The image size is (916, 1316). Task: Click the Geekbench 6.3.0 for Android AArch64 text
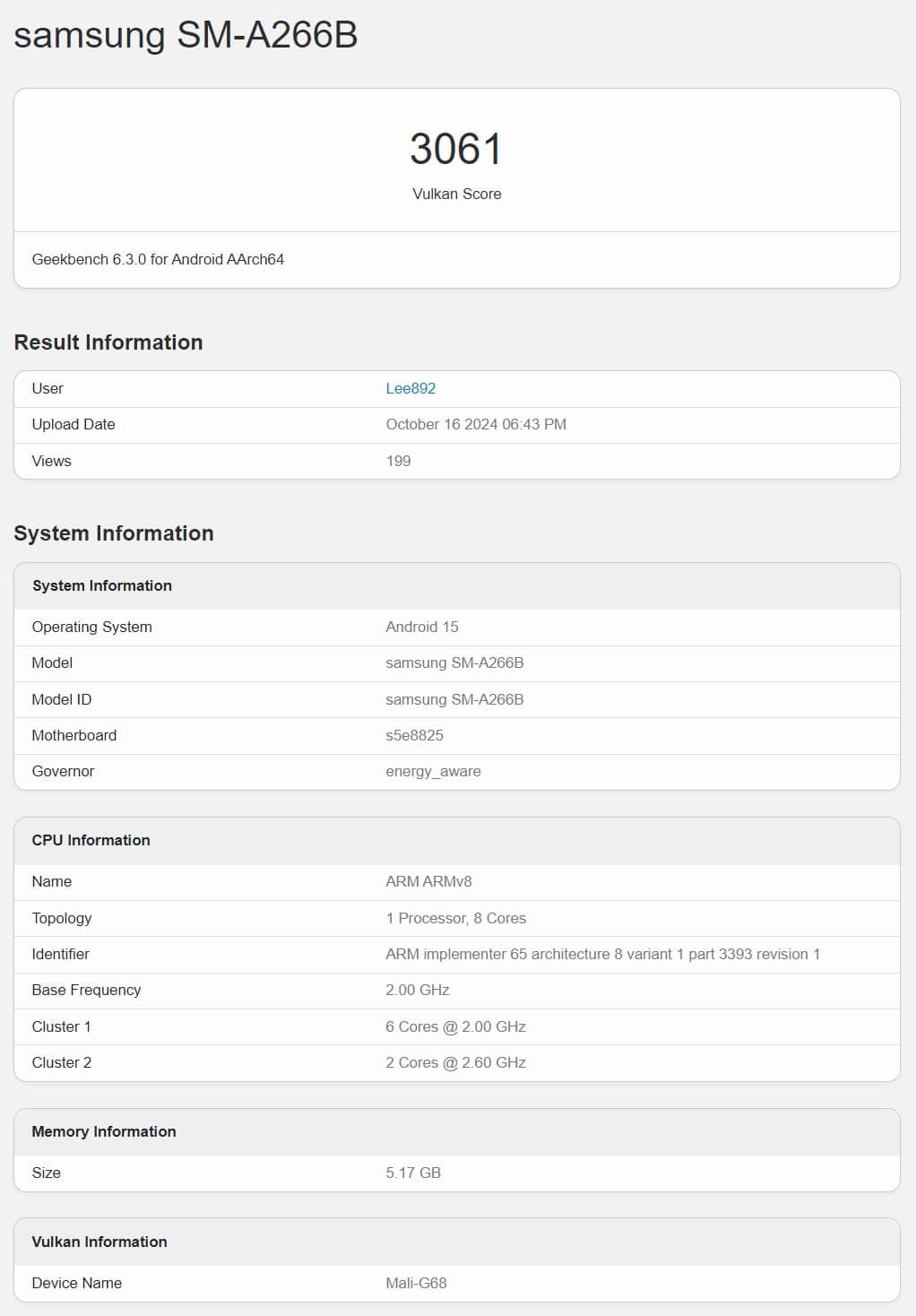[158, 259]
